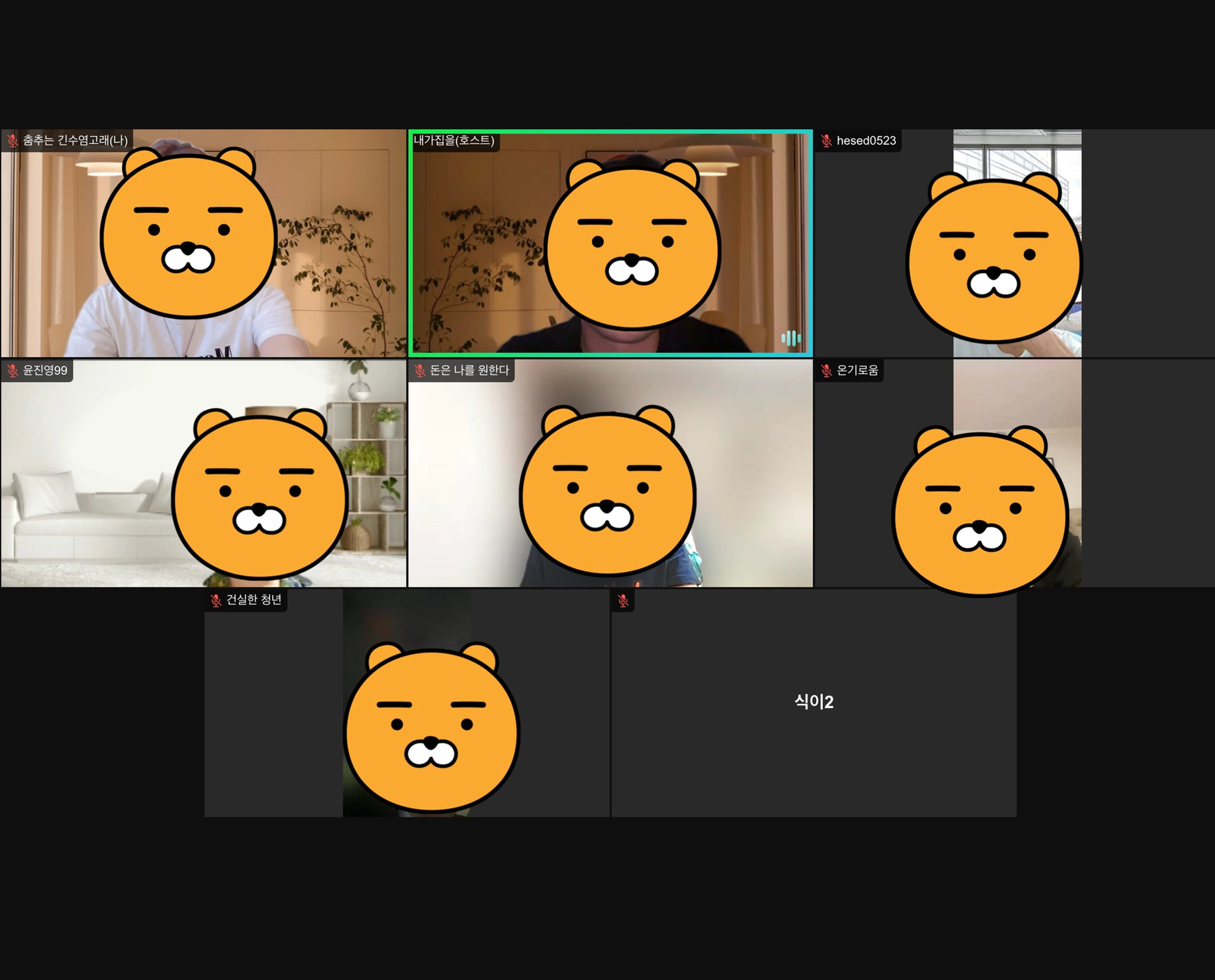The width and height of the screenshot is (1215, 980).
Task: Click name label 돈은 나를 원한다
Action: coord(470,370)
